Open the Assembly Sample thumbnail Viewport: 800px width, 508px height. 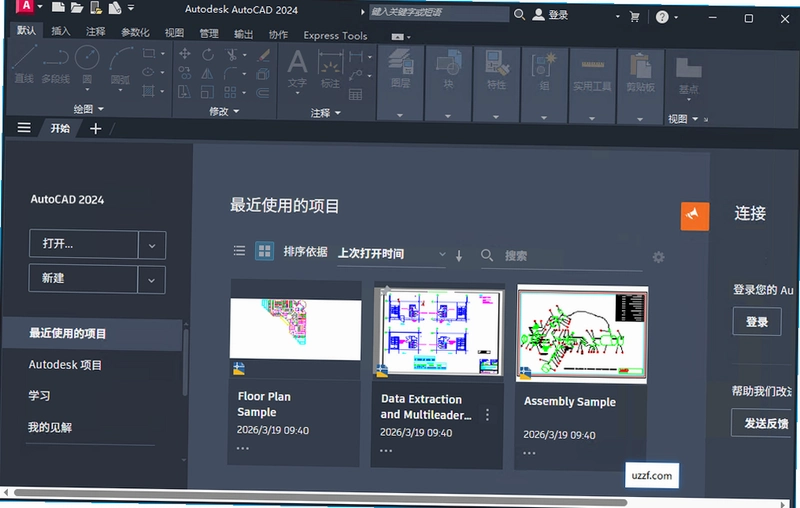(x=582, y=335)
